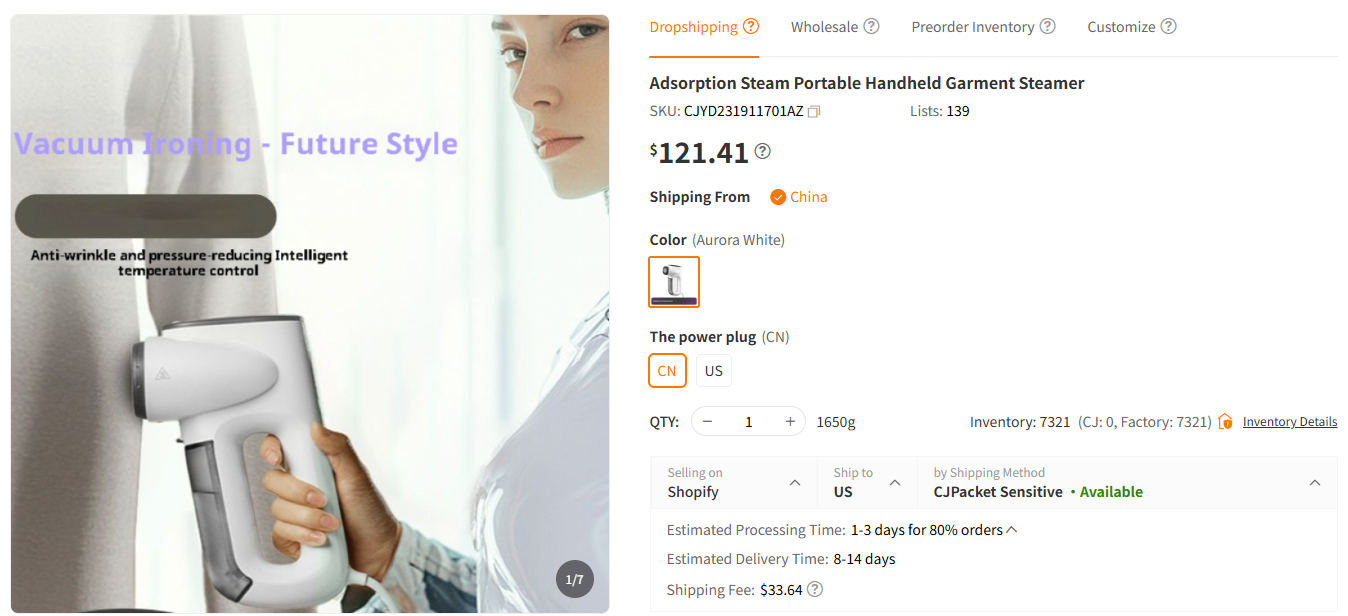
Task: Click the orange inventory bag icon
Action: (1225, 421)
